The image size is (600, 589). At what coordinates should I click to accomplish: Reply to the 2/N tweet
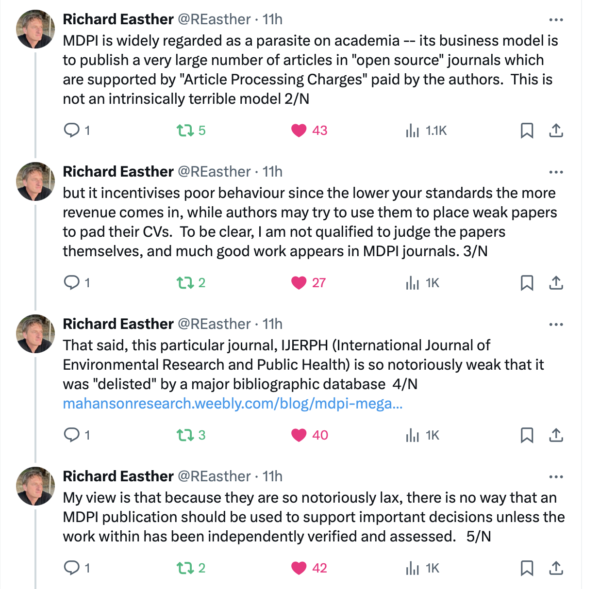(x=71, y=130)
